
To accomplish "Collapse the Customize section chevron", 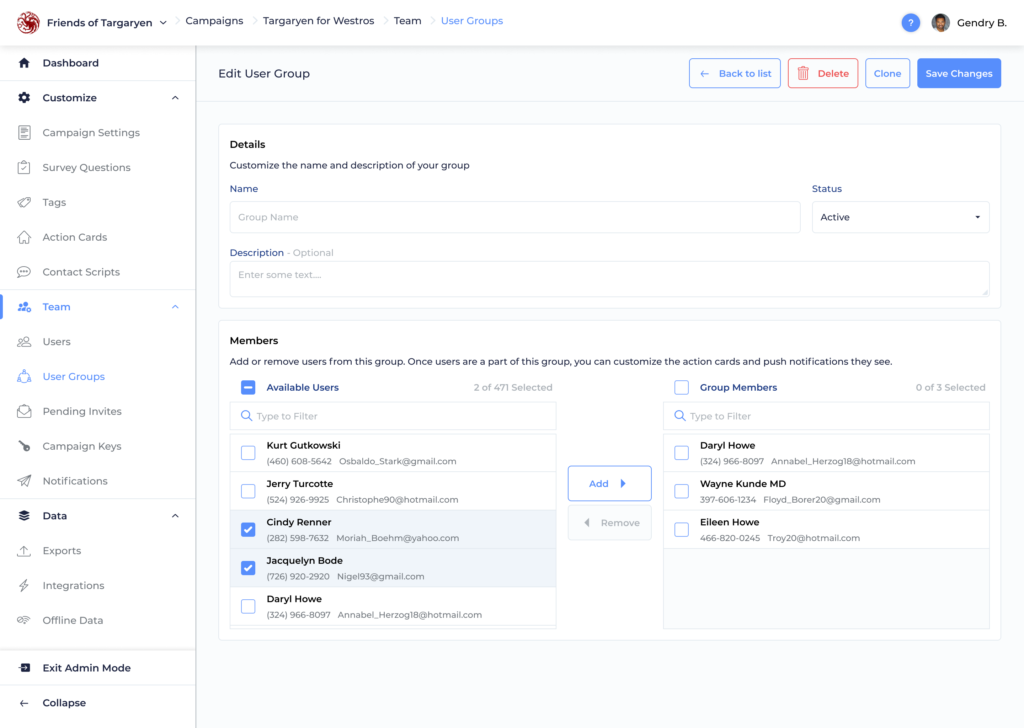I will click(x=175, y=98).
